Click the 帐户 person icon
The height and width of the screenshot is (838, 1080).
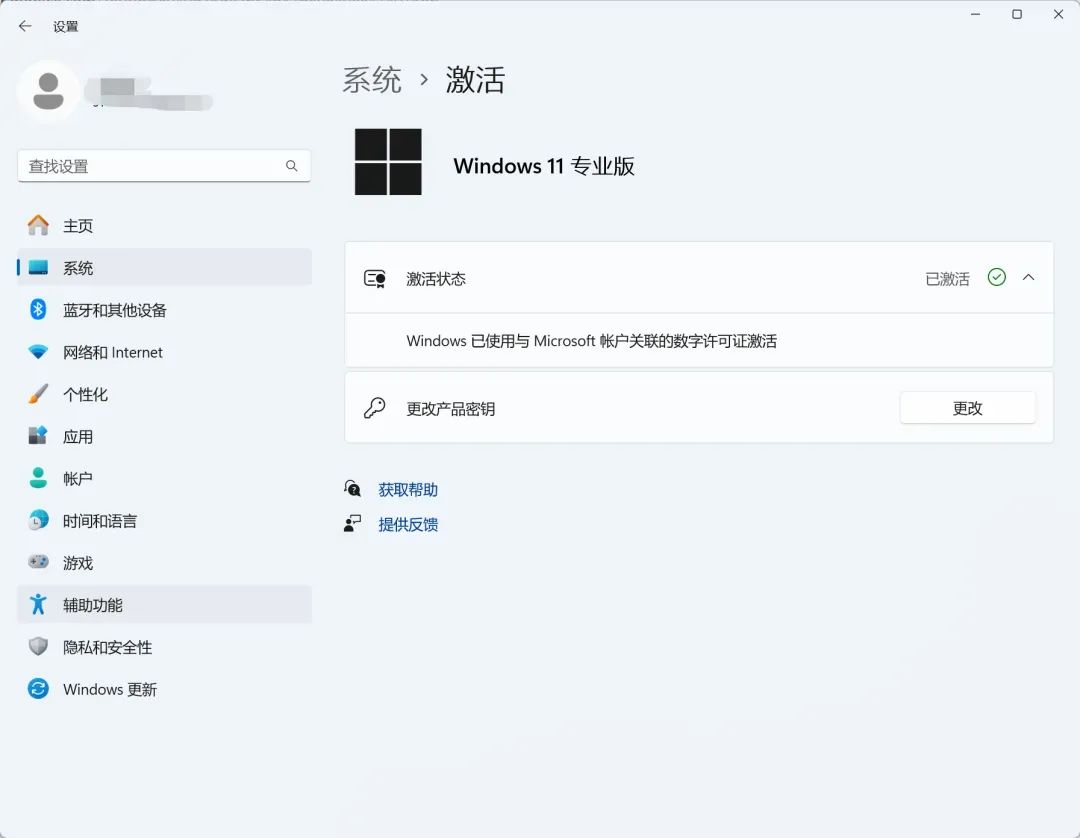click(39, 478)
